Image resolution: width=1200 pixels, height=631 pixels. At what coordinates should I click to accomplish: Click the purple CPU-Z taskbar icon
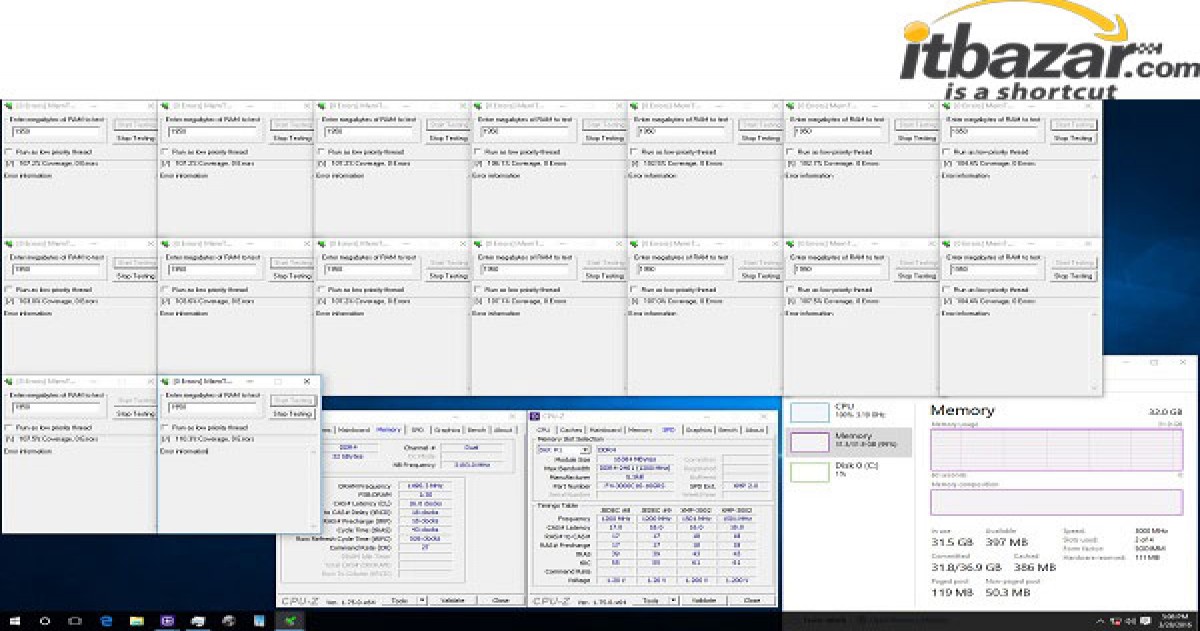(167, 621)
